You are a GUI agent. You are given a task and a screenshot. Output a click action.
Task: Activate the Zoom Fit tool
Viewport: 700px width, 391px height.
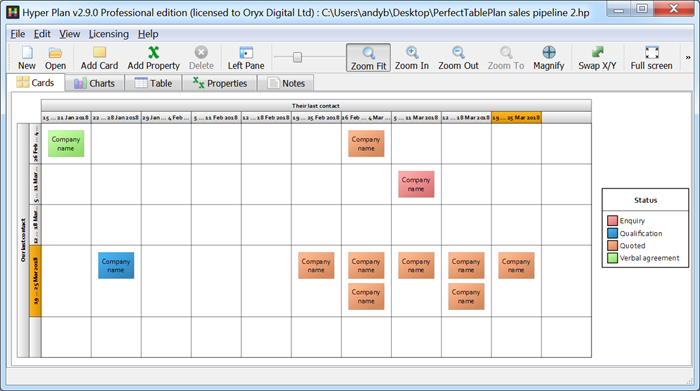pos(368,58)
